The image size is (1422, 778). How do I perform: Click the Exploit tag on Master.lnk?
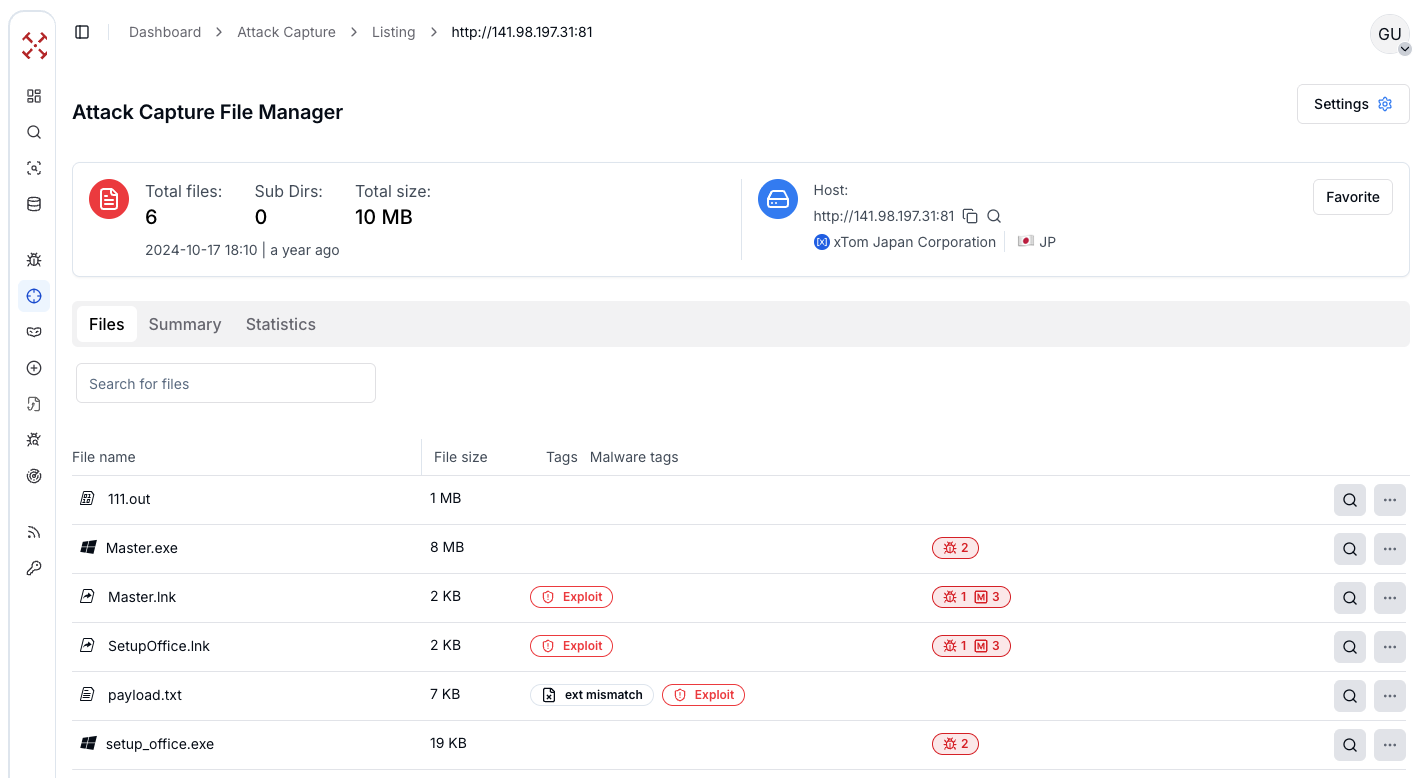pos(571,597)
